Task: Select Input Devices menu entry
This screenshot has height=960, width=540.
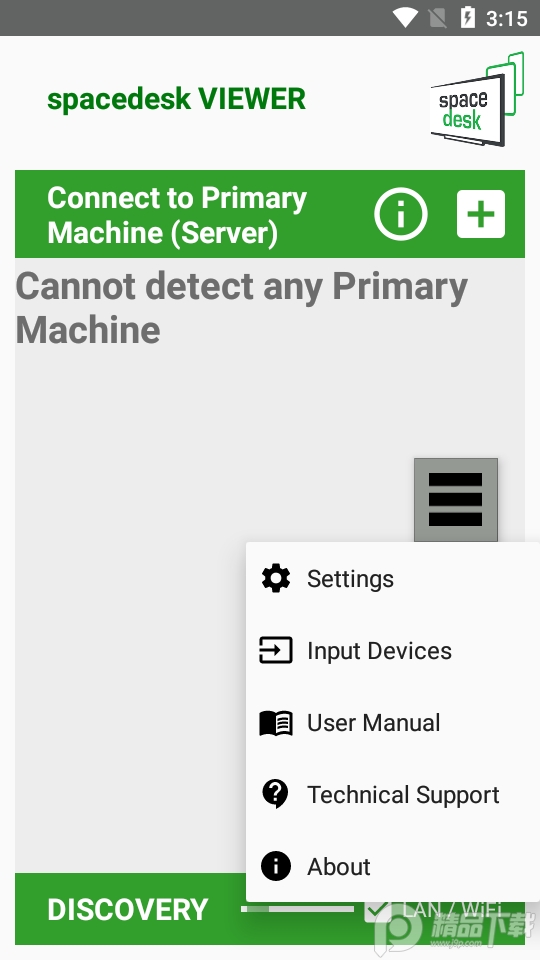Action: click(392, 650)
